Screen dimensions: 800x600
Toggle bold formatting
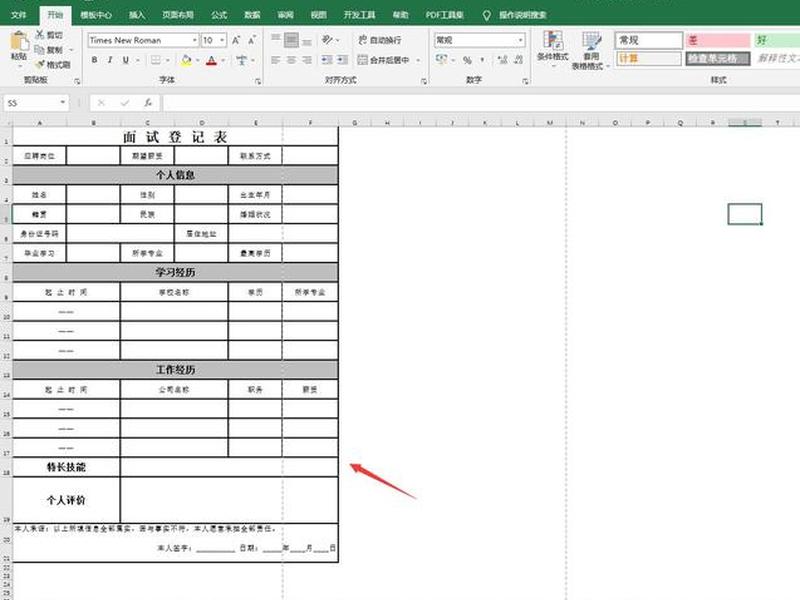tap(94, 60)
